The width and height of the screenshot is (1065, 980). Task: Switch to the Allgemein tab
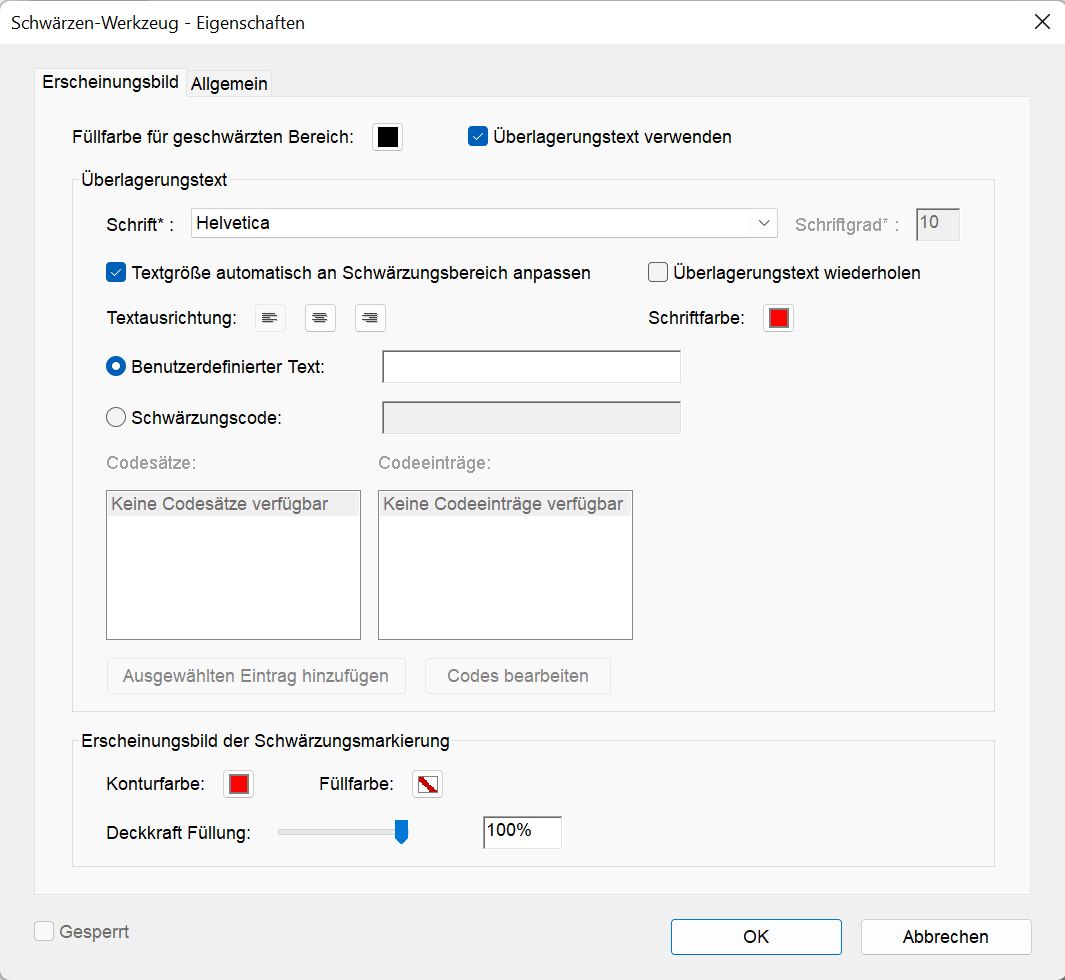(228, 84)
